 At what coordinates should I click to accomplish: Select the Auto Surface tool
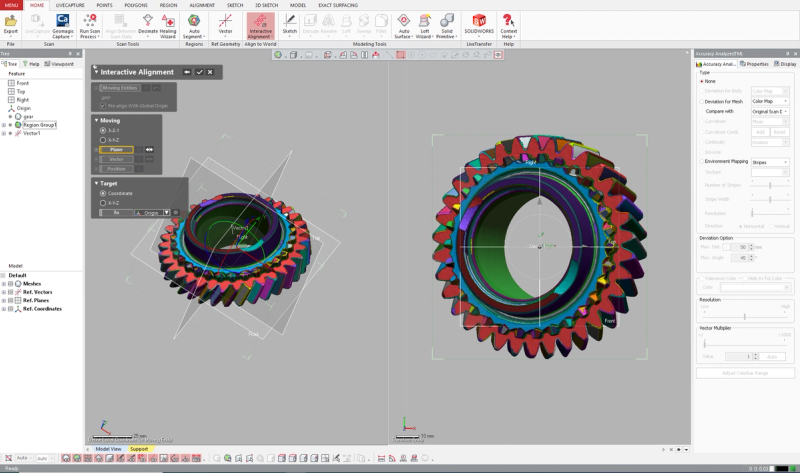coord(403,26)
